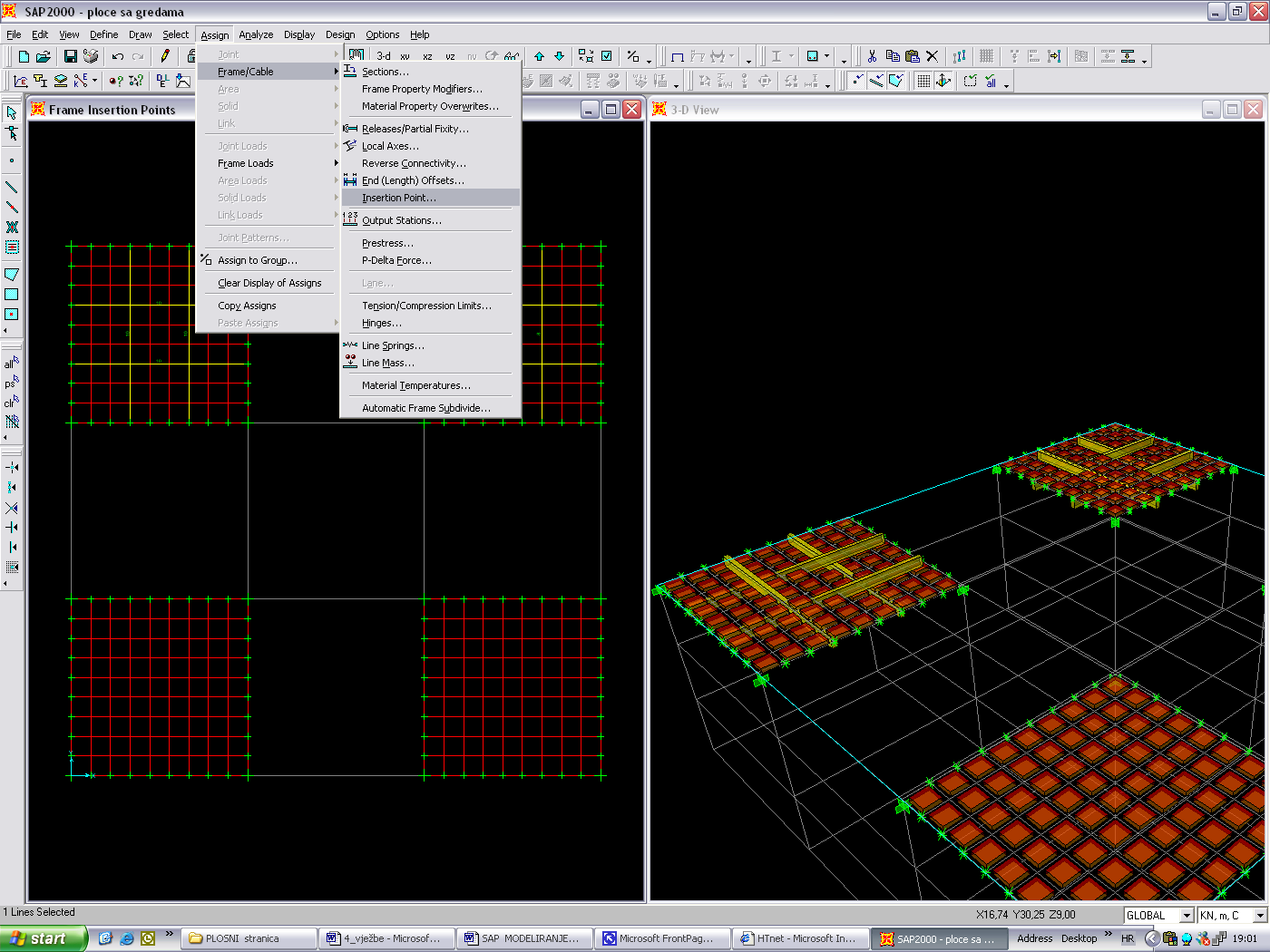
Task: Click the Quick Draw Braces X tool
Action: tap(12, 227)
